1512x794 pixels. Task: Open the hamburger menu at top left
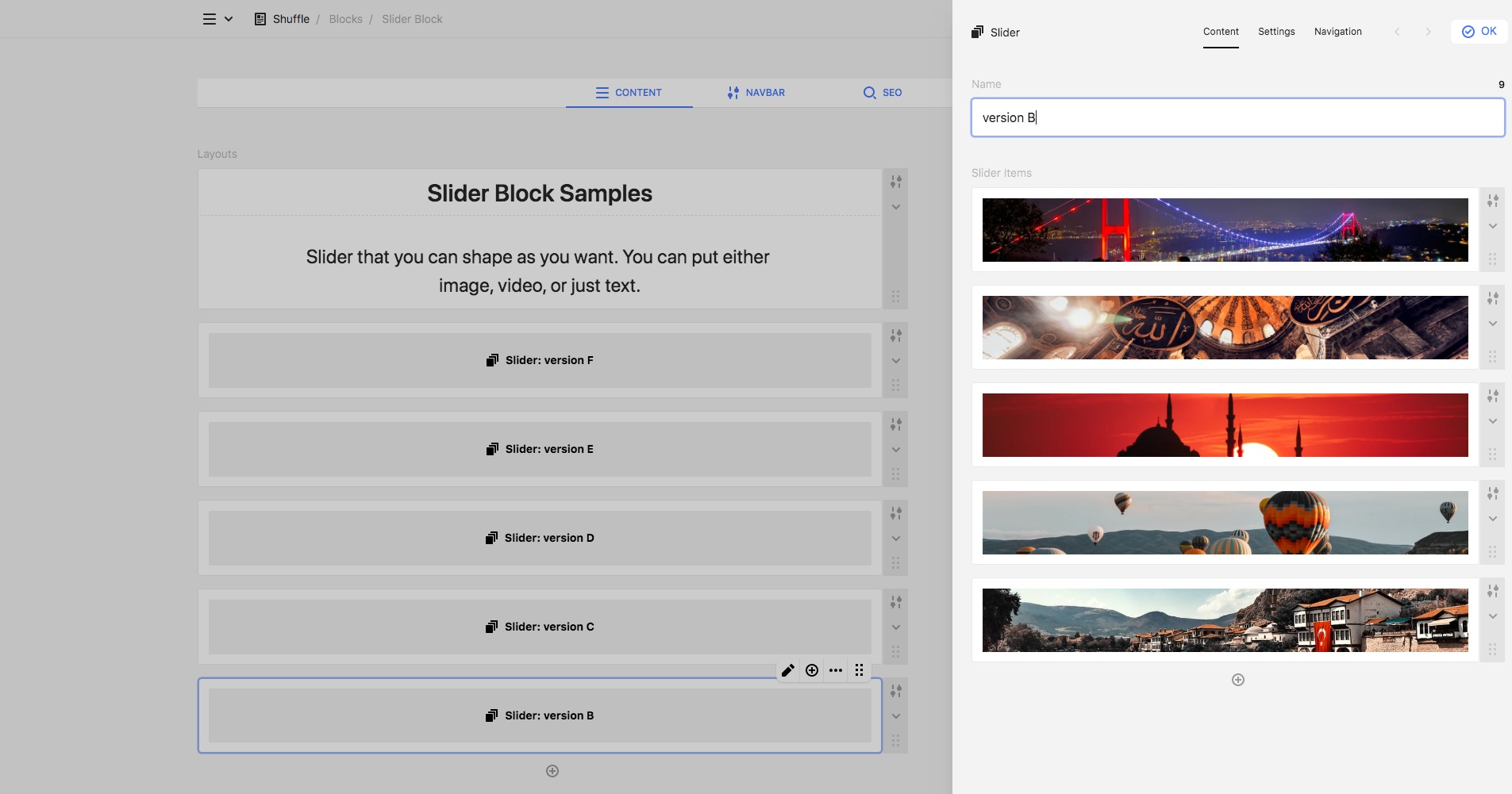tap(210, 19)
